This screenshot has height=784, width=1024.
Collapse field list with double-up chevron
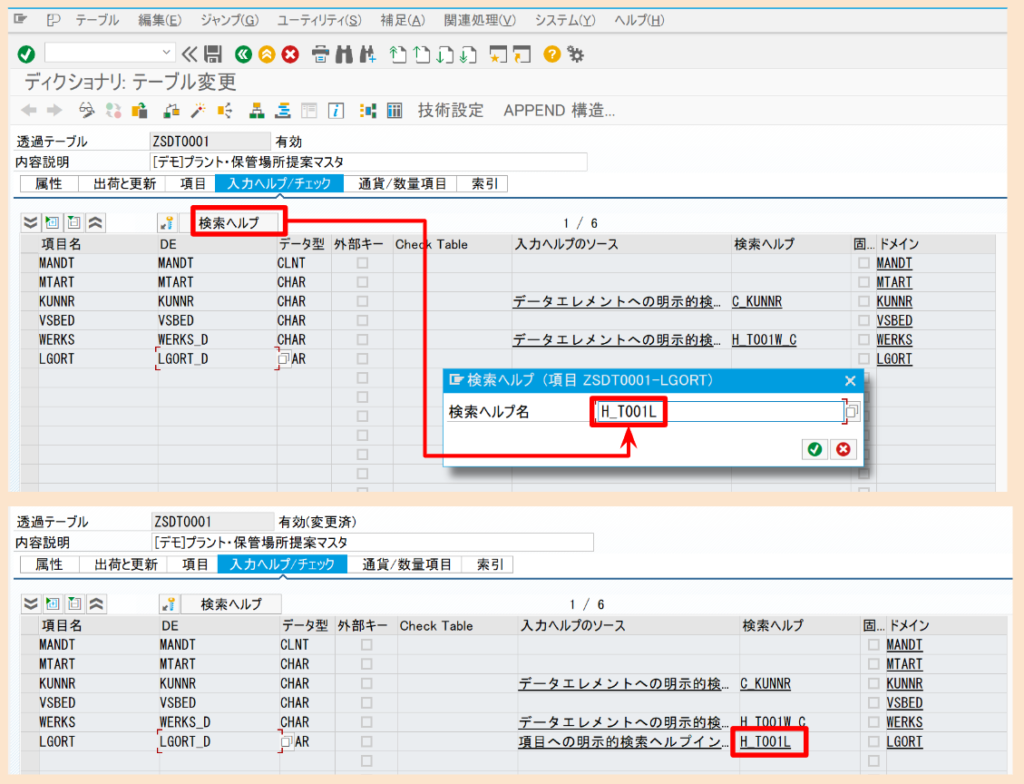tap(94, 224)
